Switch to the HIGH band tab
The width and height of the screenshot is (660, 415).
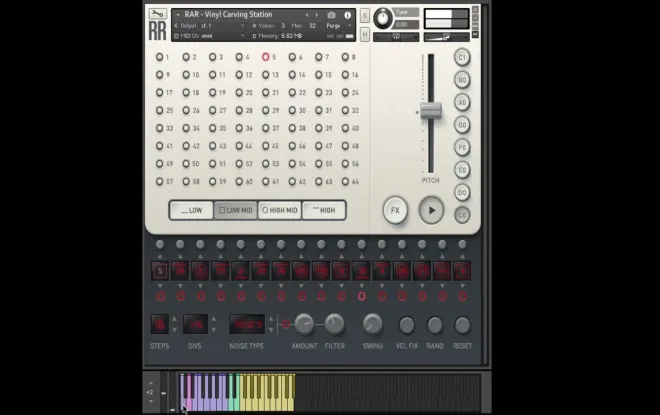(324, 210)
